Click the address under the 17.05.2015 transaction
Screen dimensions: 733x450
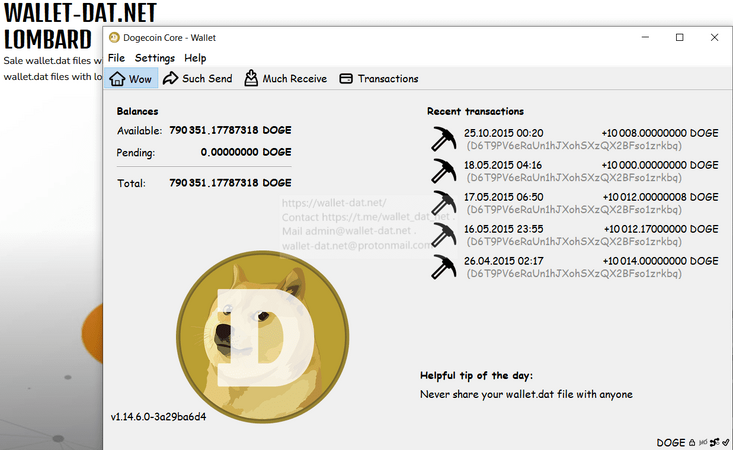point(574,209)
